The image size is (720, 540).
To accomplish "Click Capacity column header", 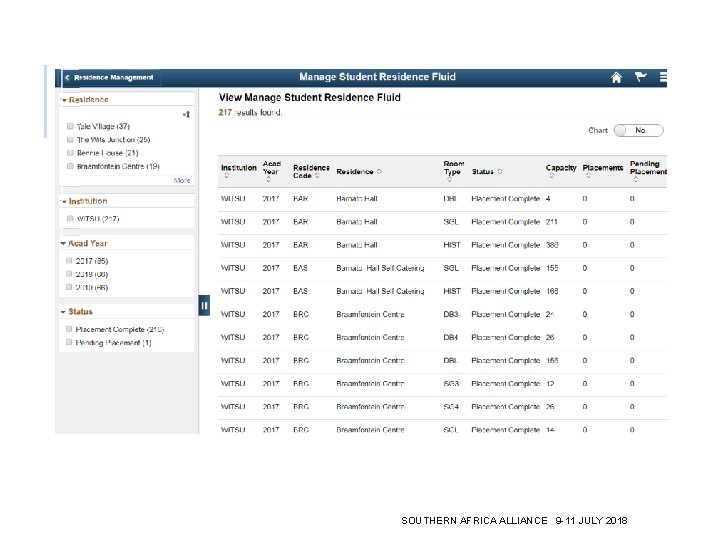I will pos(561,168).
